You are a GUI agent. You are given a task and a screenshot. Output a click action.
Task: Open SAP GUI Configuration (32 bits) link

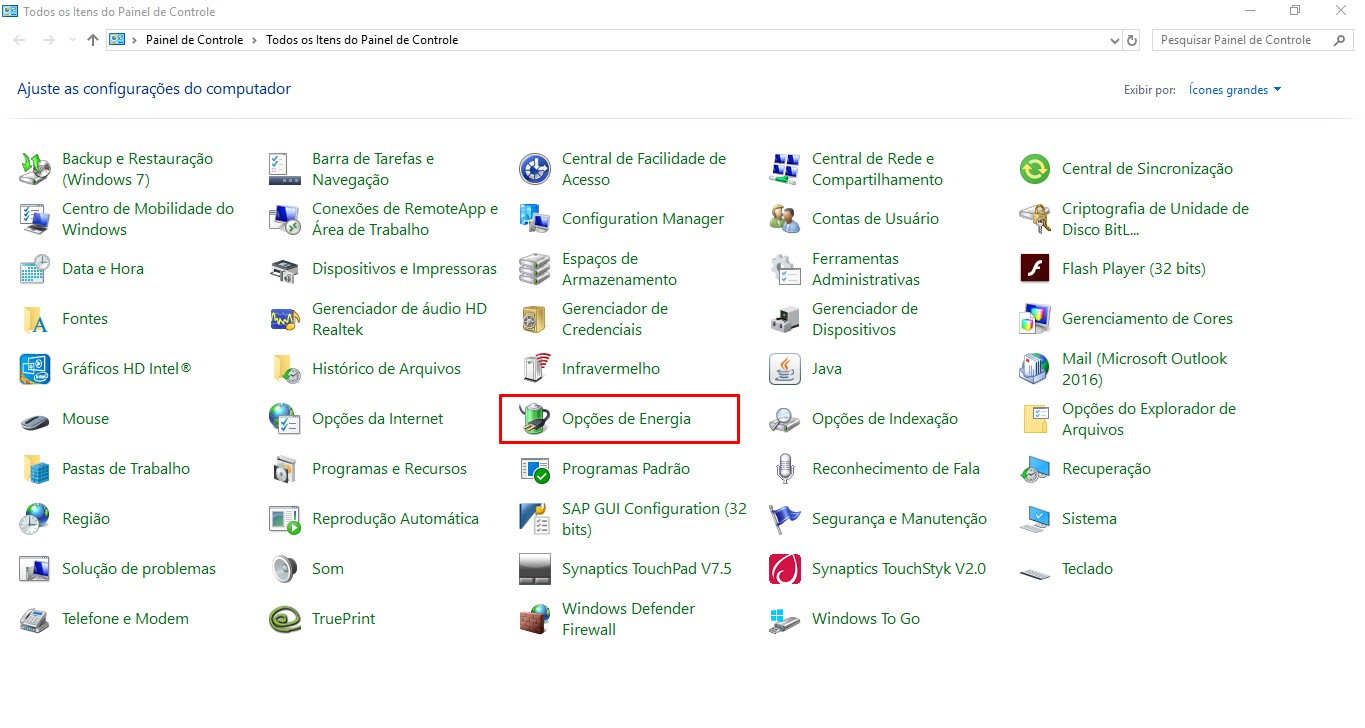(654, 519)
